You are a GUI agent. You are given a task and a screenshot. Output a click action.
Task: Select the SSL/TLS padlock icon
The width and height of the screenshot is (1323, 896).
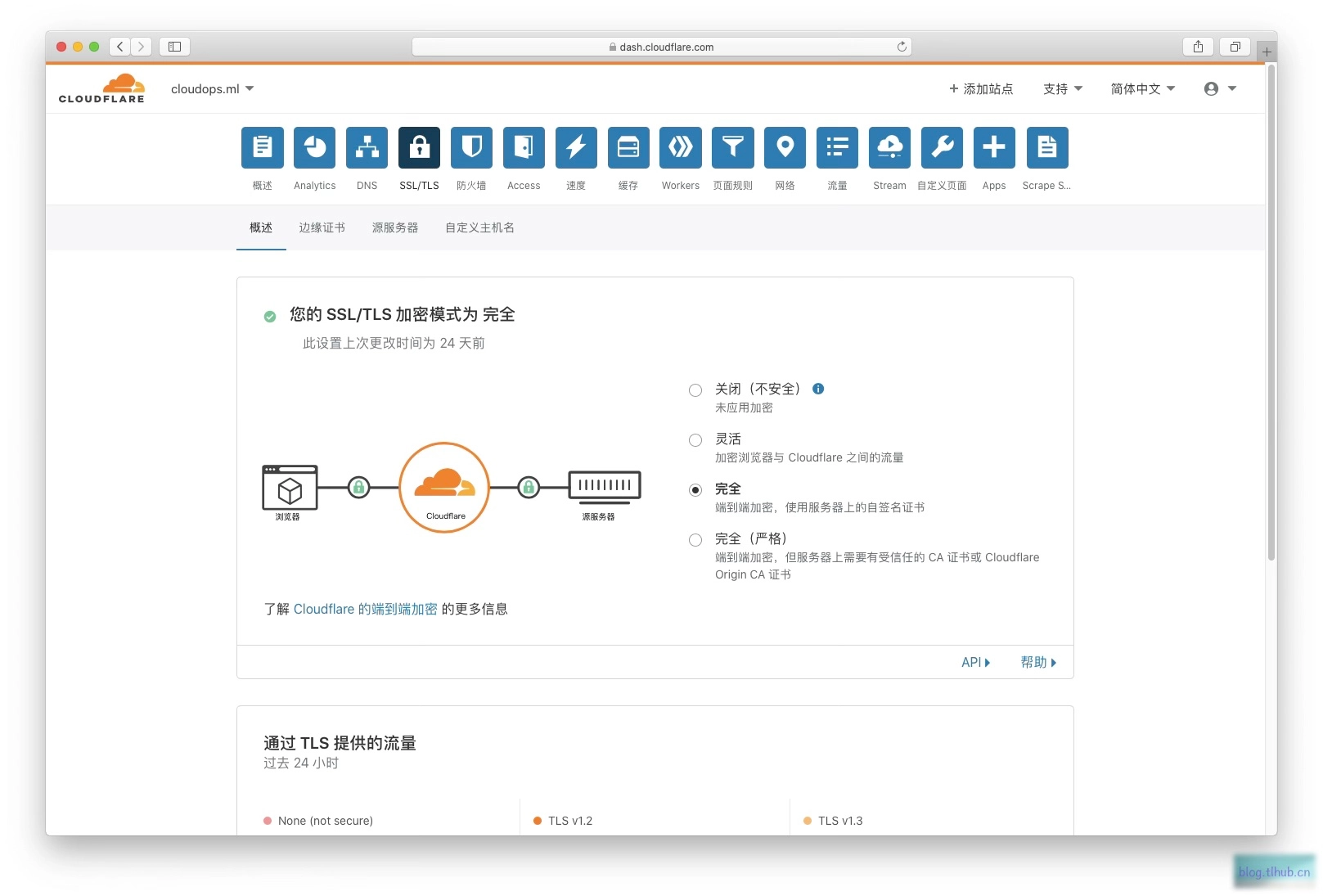419,147
